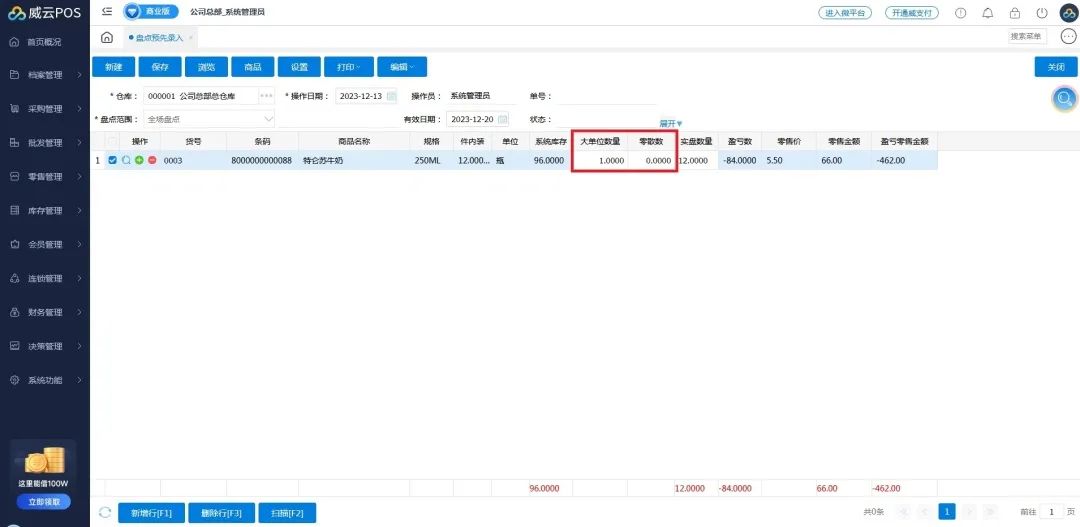Click the 搜索菜单 search field
This screenshot has width=1080, height=527.
(x=1026, y=37)
